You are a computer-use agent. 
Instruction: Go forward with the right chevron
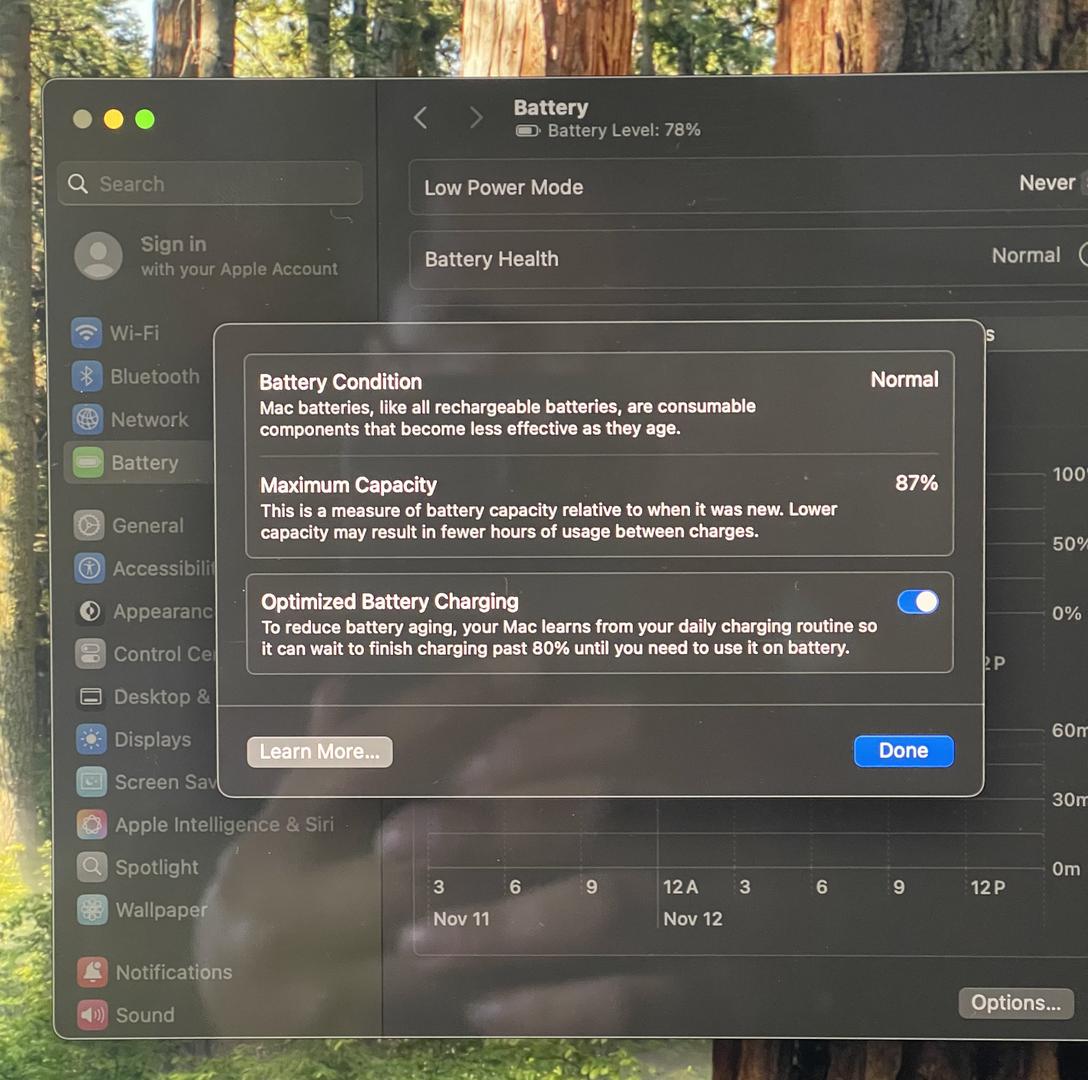(x=476, y=117)
